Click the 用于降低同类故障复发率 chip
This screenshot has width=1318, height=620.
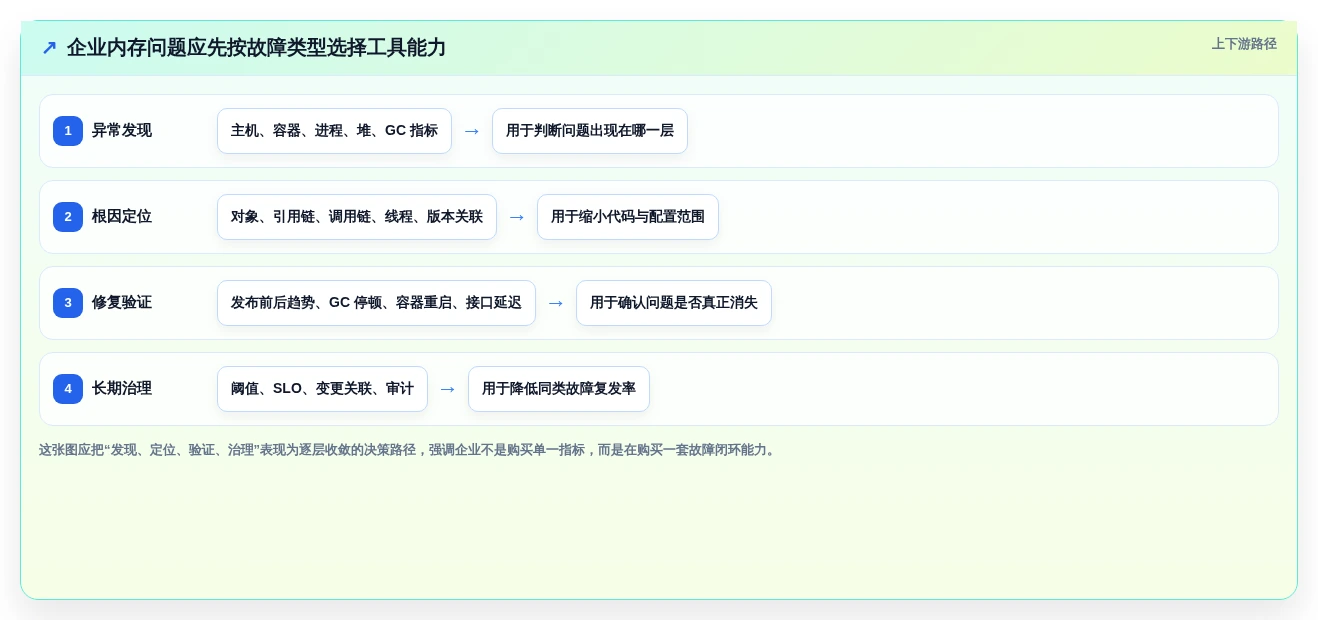click(559, 389)
